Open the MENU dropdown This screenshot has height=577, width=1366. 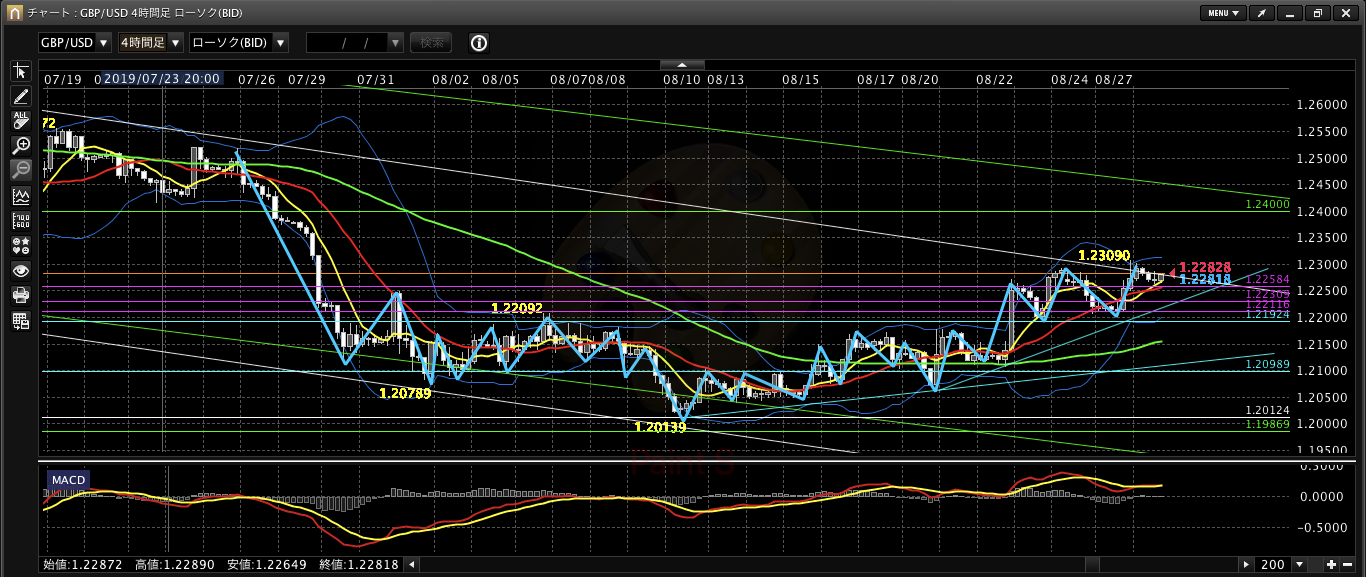coord(1224,13)
